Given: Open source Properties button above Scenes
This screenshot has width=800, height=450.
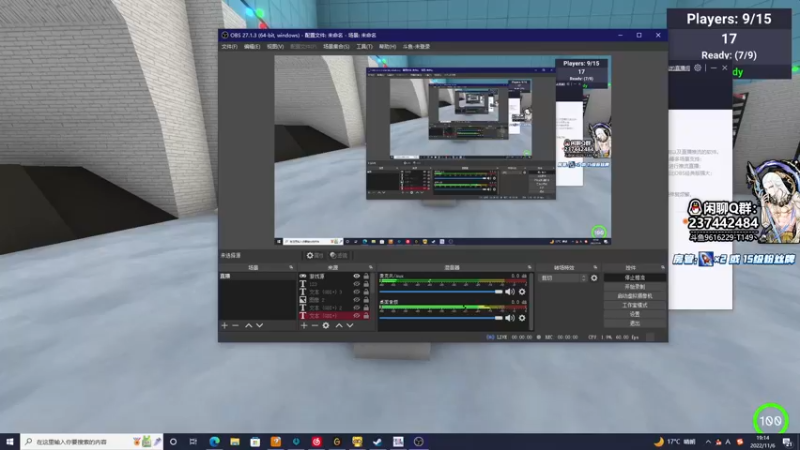Looking at the screenshot, I should coord(315,255).
